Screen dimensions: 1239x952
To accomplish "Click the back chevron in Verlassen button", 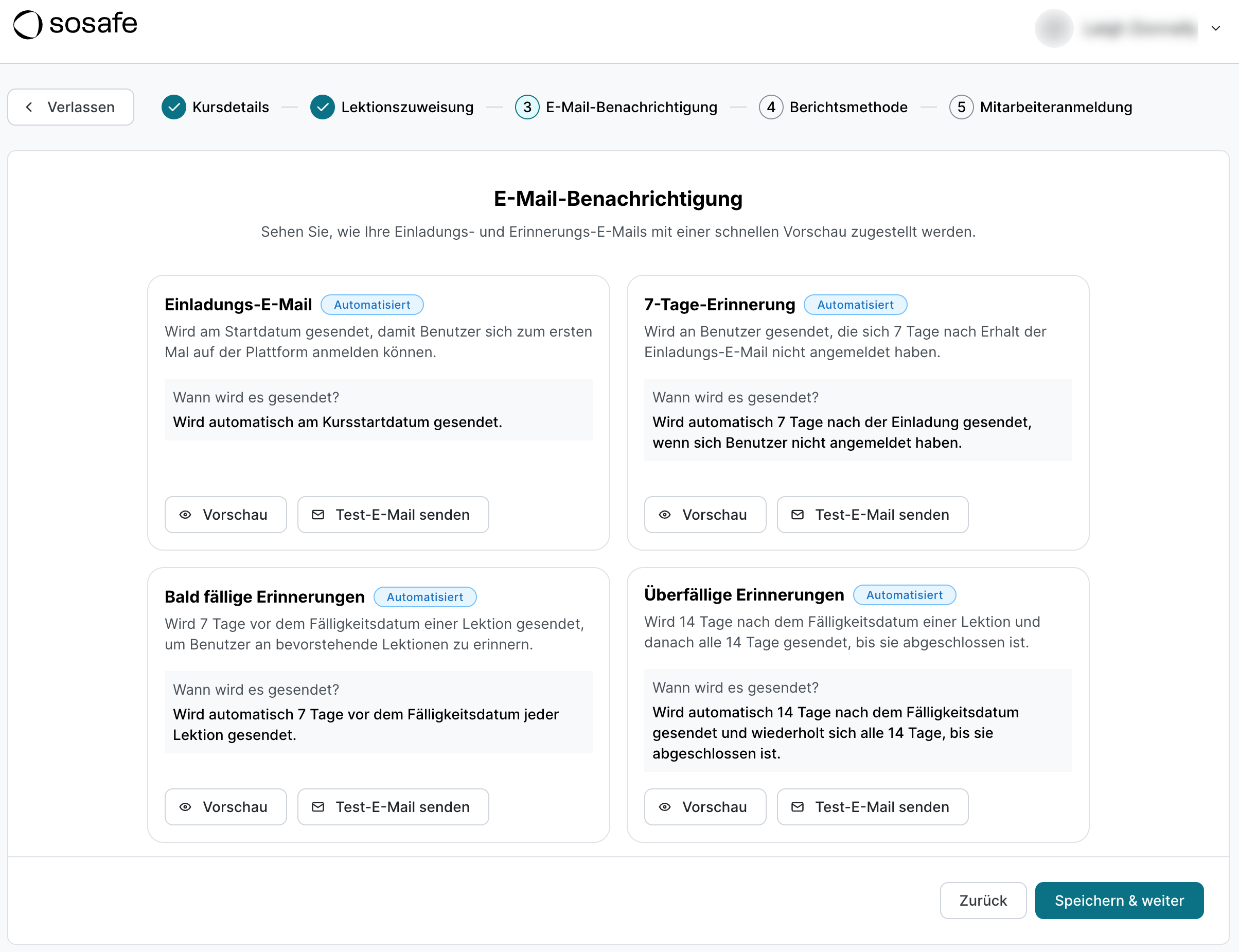I will pyautogui.click(x=29, y=107).
